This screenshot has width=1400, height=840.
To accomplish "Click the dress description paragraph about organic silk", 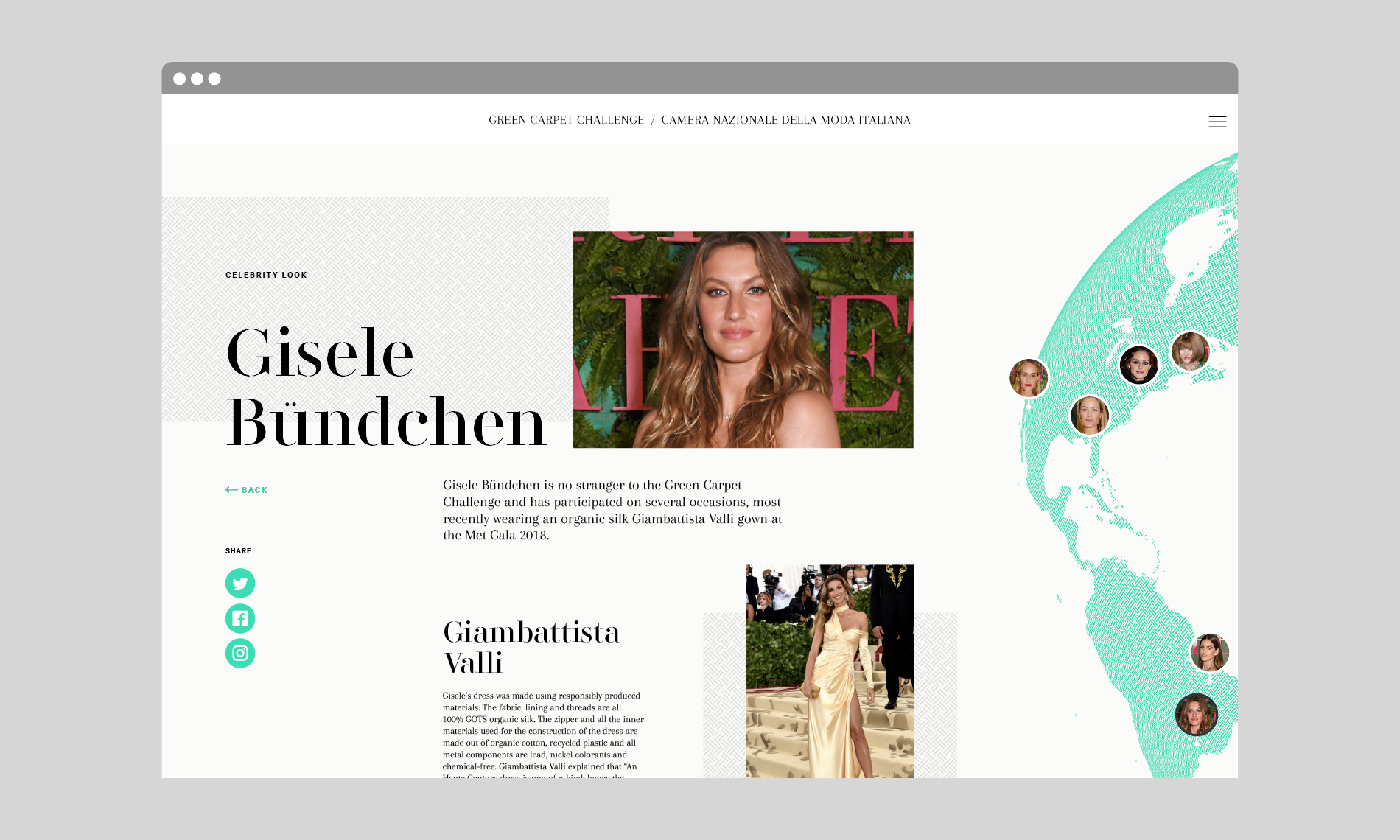I will (x=543, y=731).
